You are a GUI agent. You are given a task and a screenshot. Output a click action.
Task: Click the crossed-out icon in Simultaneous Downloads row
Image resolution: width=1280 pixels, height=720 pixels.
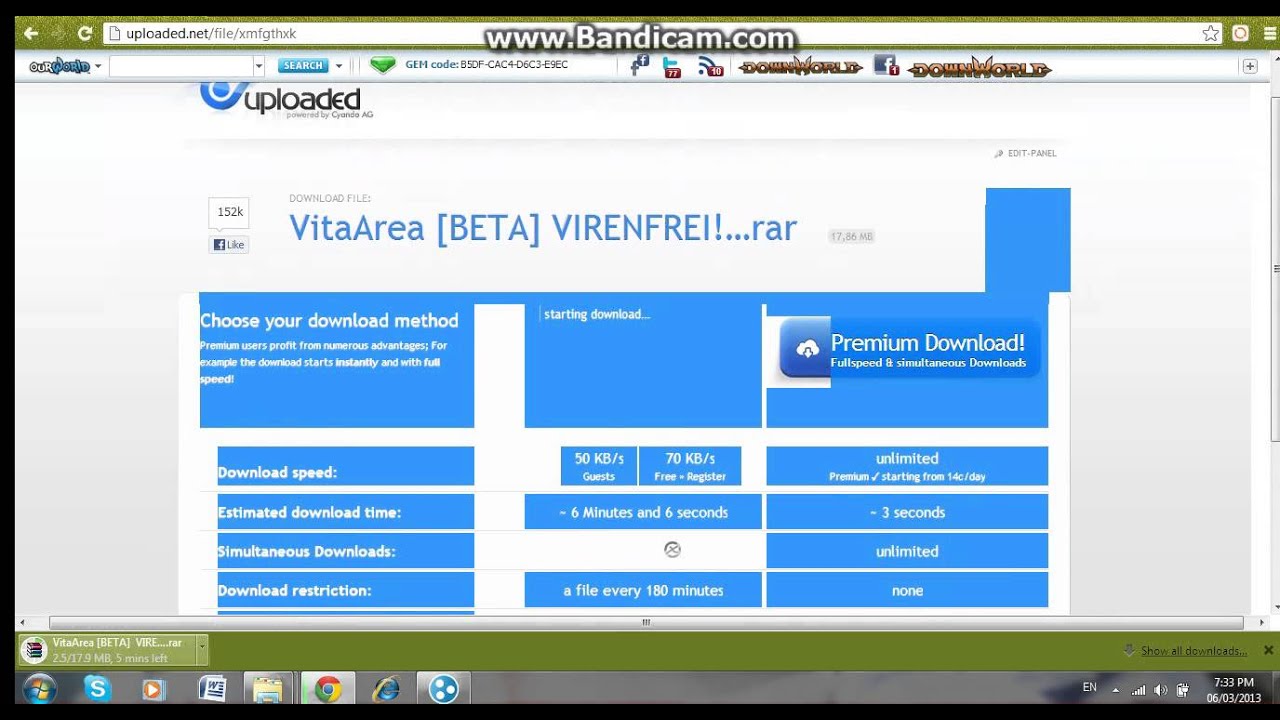tap(672, 549)
